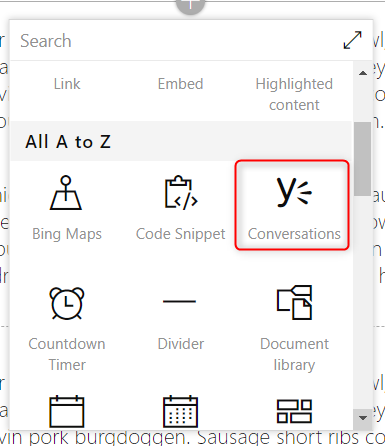Pick the single-day calendar icon web part

coord(67,411)
